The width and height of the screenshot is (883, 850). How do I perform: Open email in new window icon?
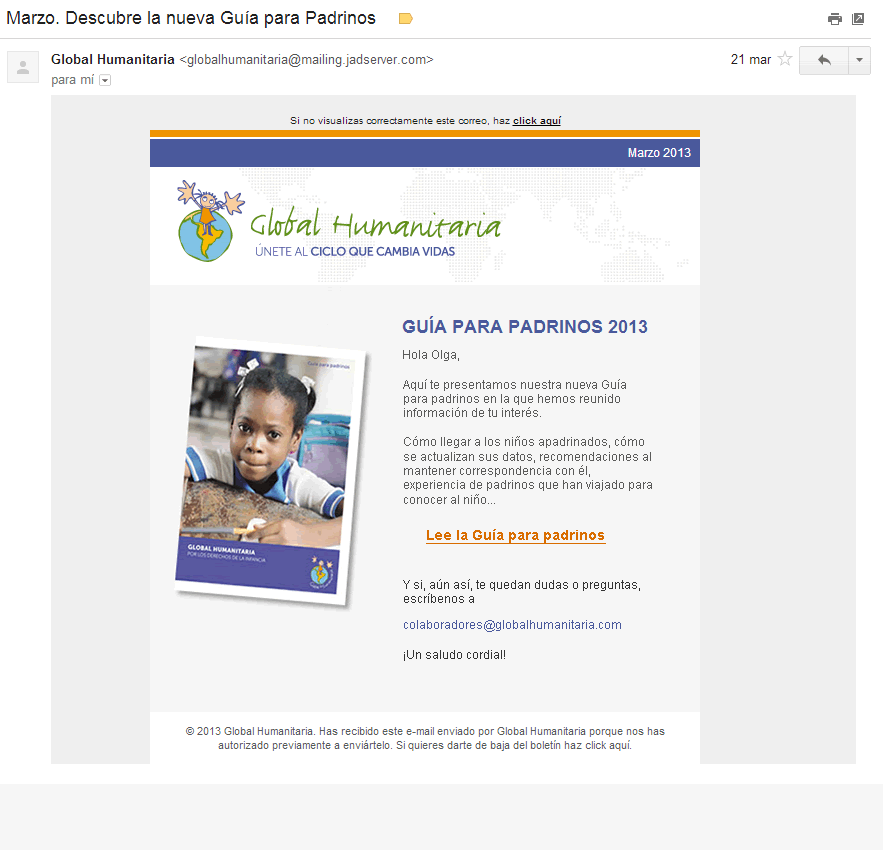point(858,19)
